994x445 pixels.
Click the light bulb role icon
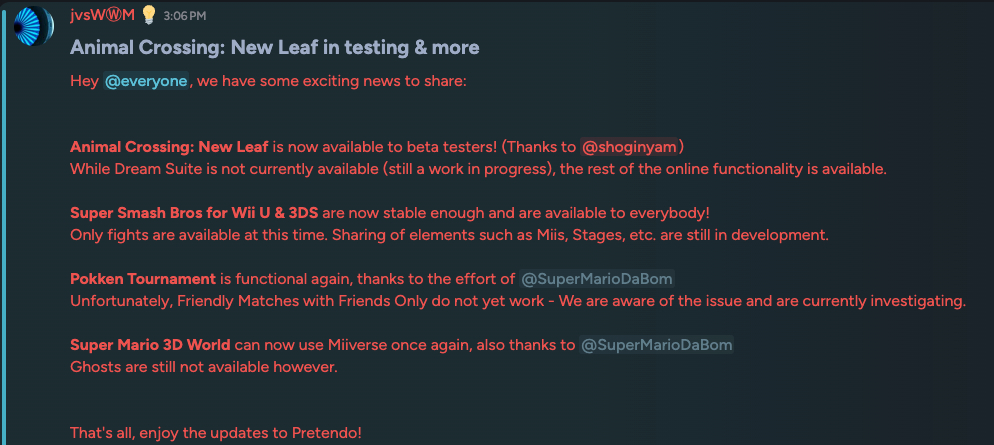(x=148, y=16)
